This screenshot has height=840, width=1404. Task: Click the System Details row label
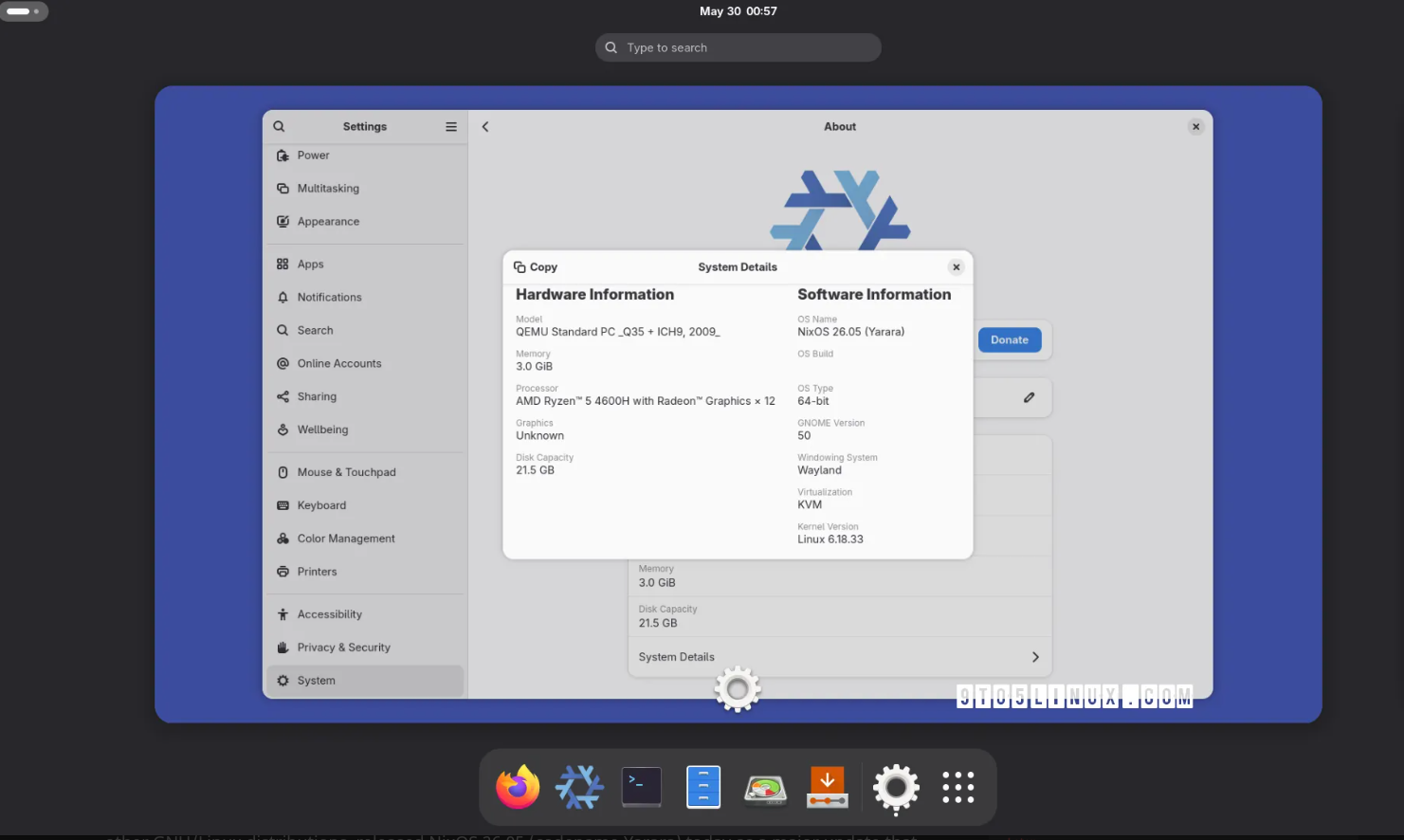click(x=677, y=657)
